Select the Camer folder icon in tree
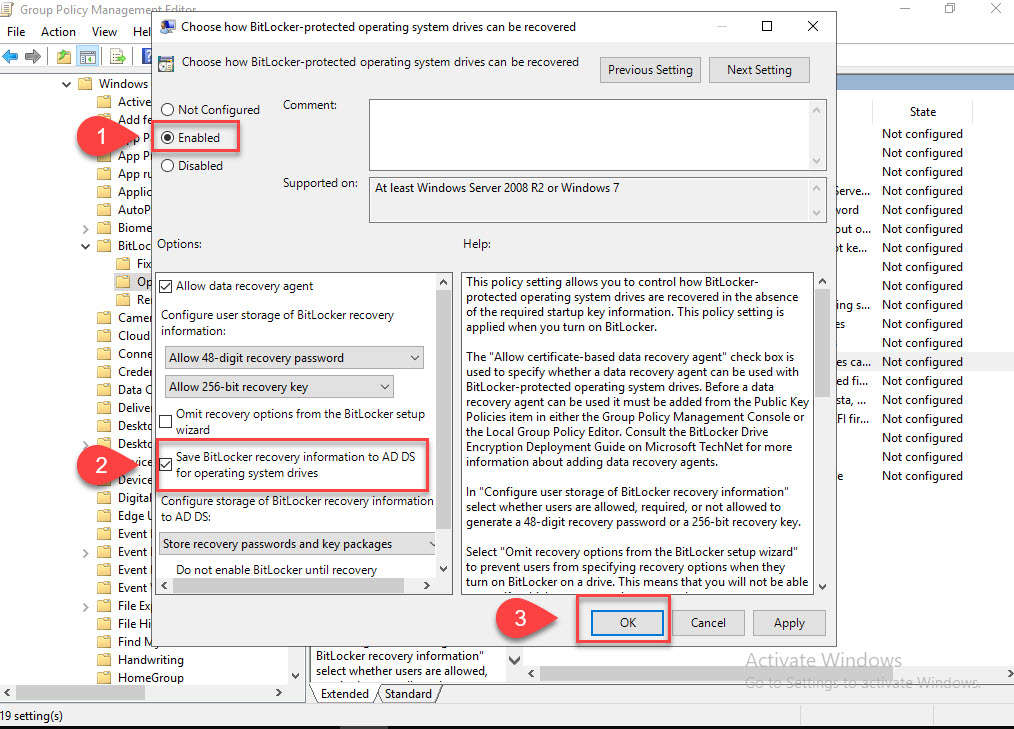 pos(104,318)
